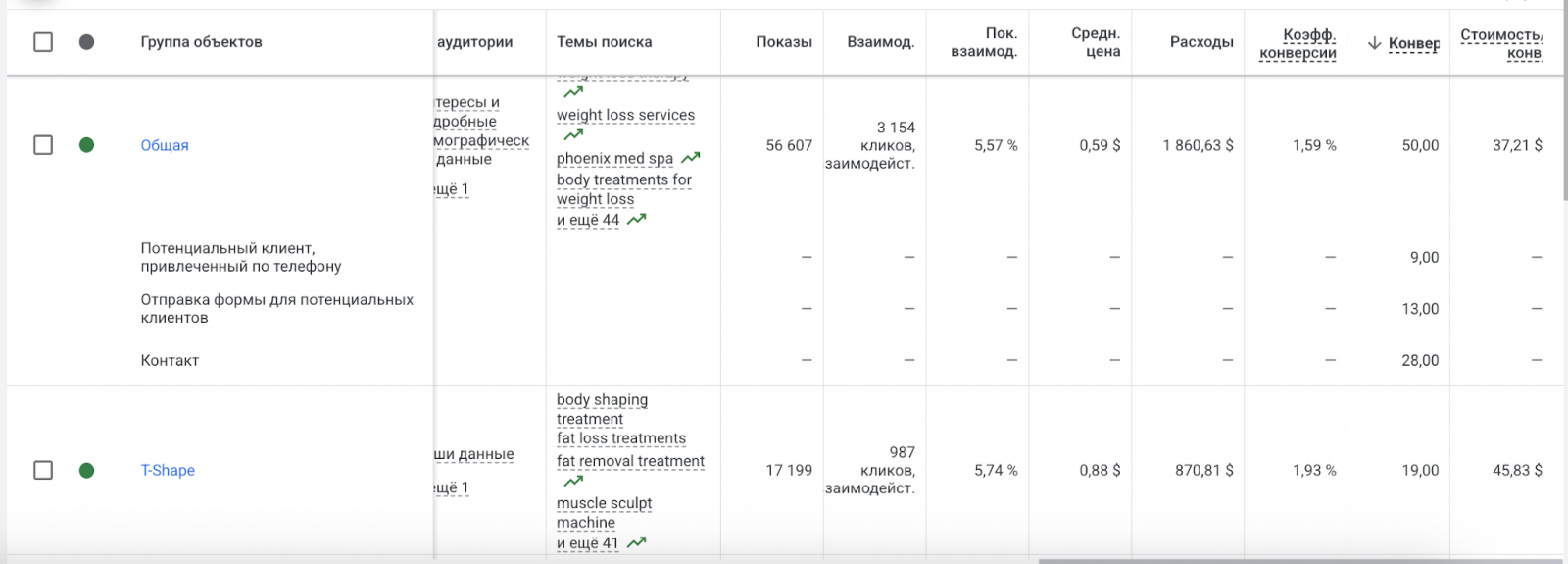Viewport: 1568px width, 564px height.
Task: Click the grey status dot in the header
Action: (x=86, y=42)
